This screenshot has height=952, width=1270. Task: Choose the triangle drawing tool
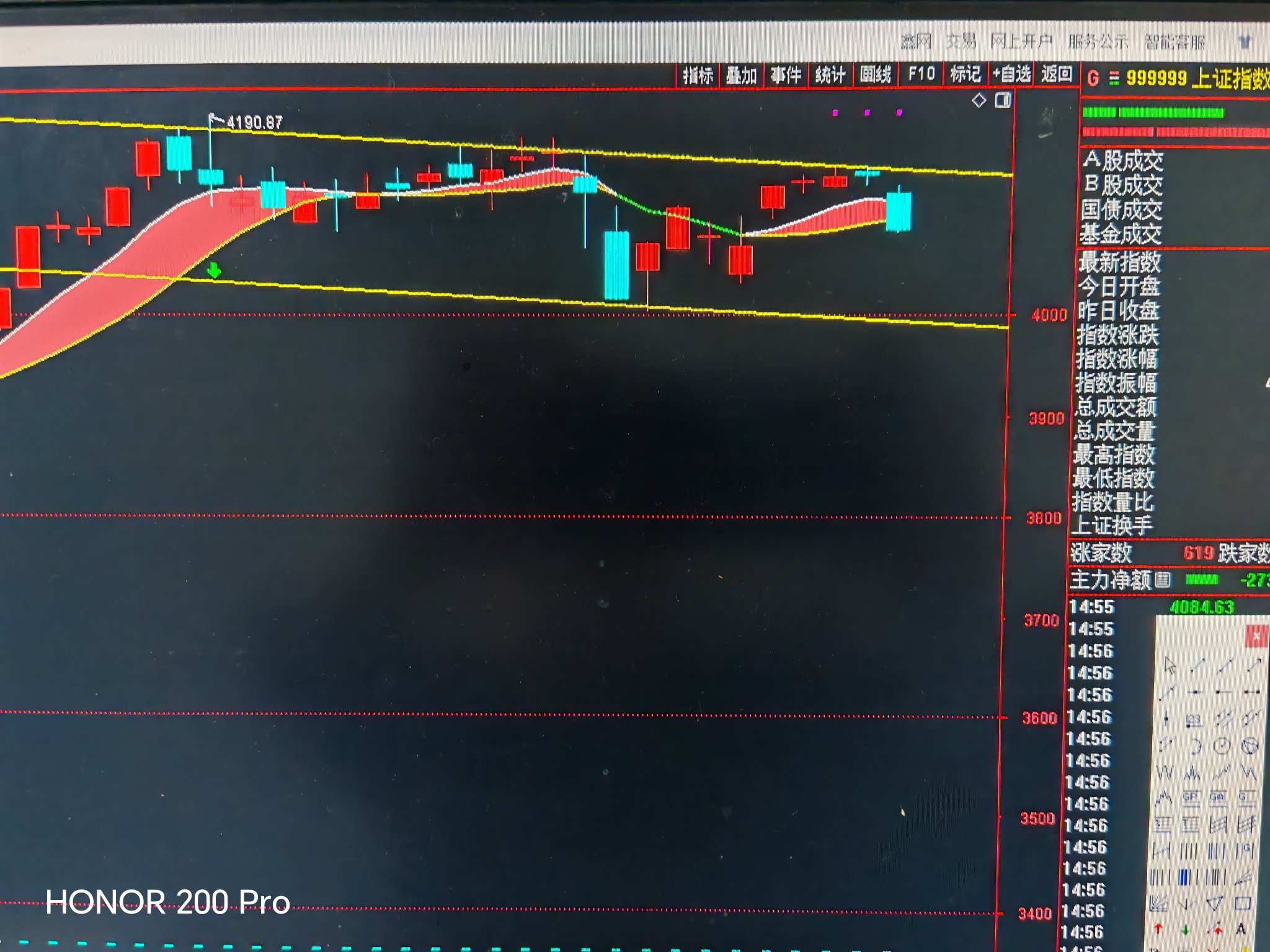[x=1215, y=904]
